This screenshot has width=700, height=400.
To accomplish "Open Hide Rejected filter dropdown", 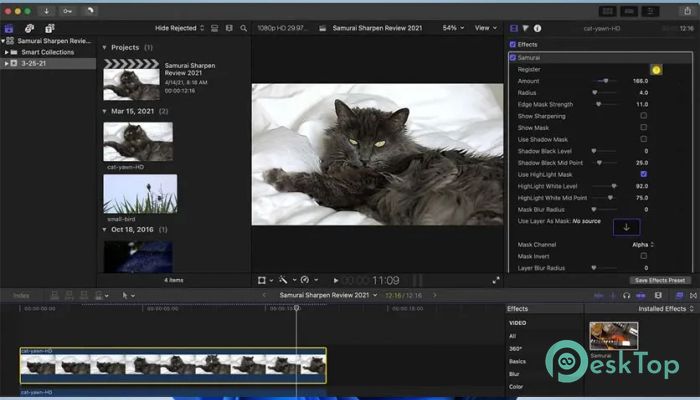I will tap(179, 28).
